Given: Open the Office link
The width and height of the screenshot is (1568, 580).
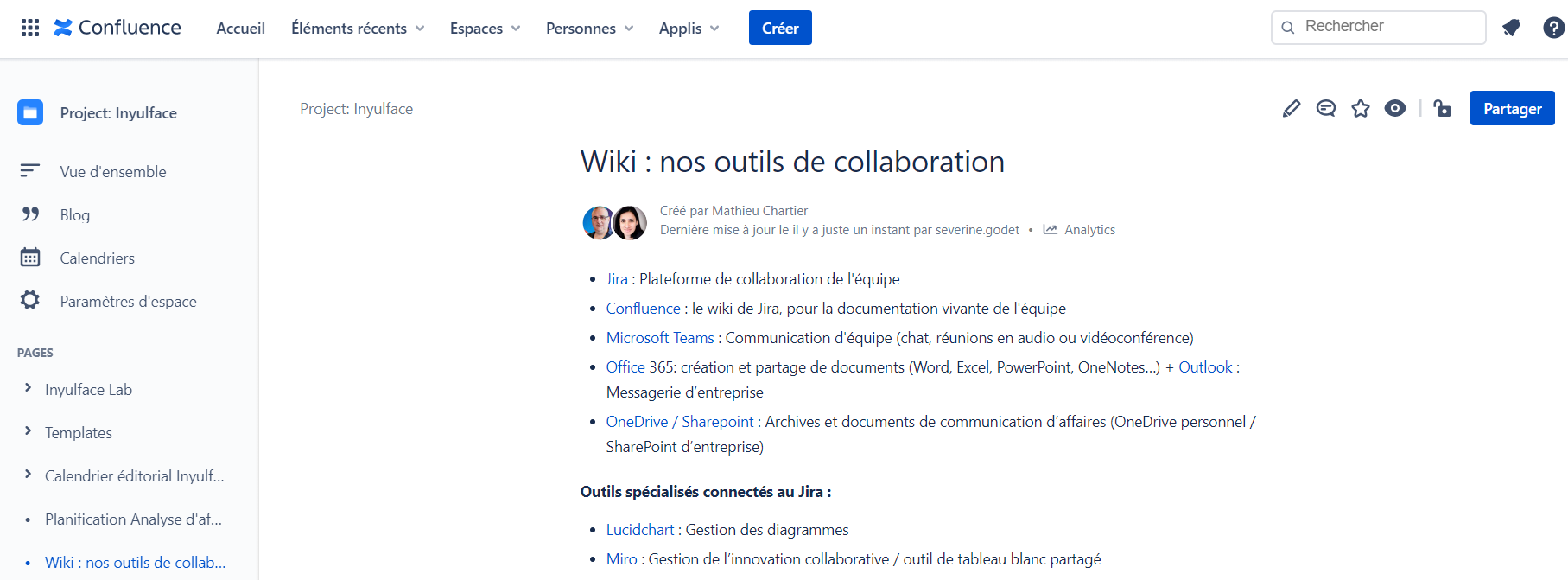Looking at the screenshot, I should (x=625, y=367).
